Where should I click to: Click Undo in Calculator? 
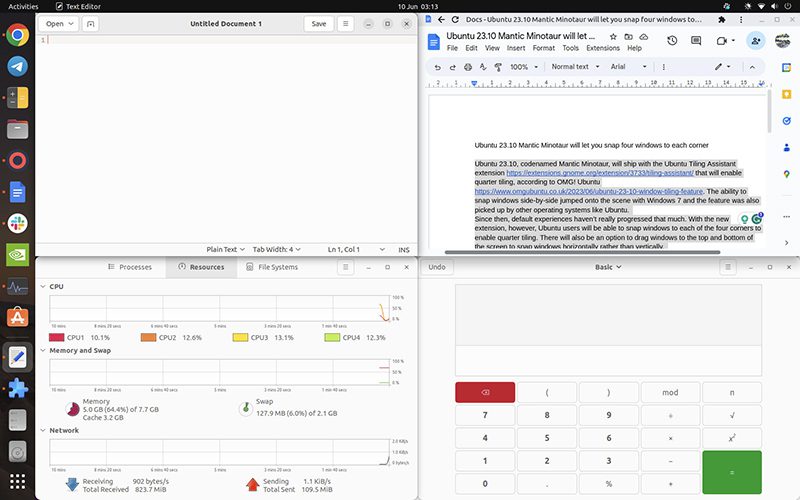pyautogui.click(x=437, y=267)
